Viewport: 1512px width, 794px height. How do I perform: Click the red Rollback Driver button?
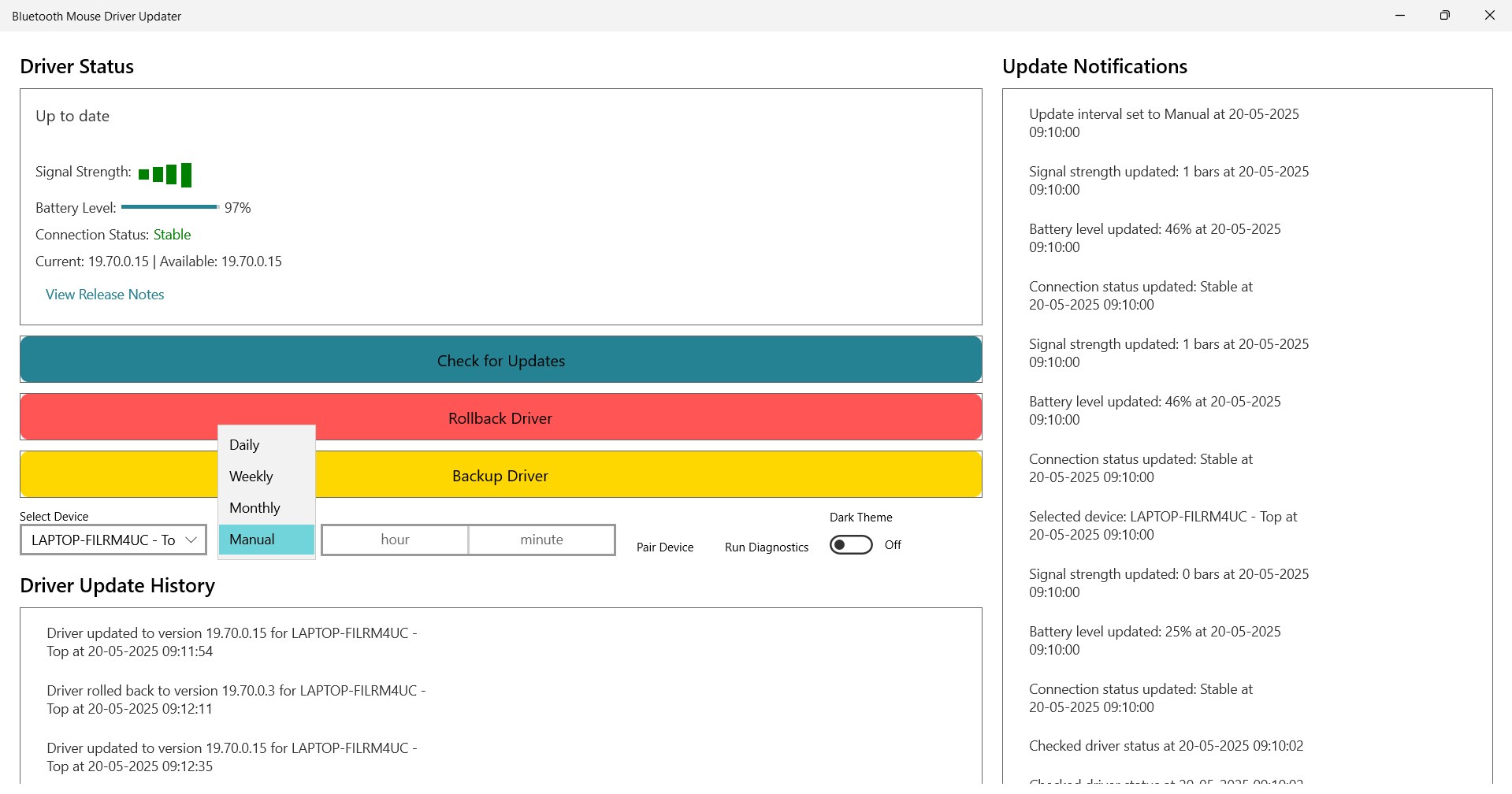pos(501,417)
